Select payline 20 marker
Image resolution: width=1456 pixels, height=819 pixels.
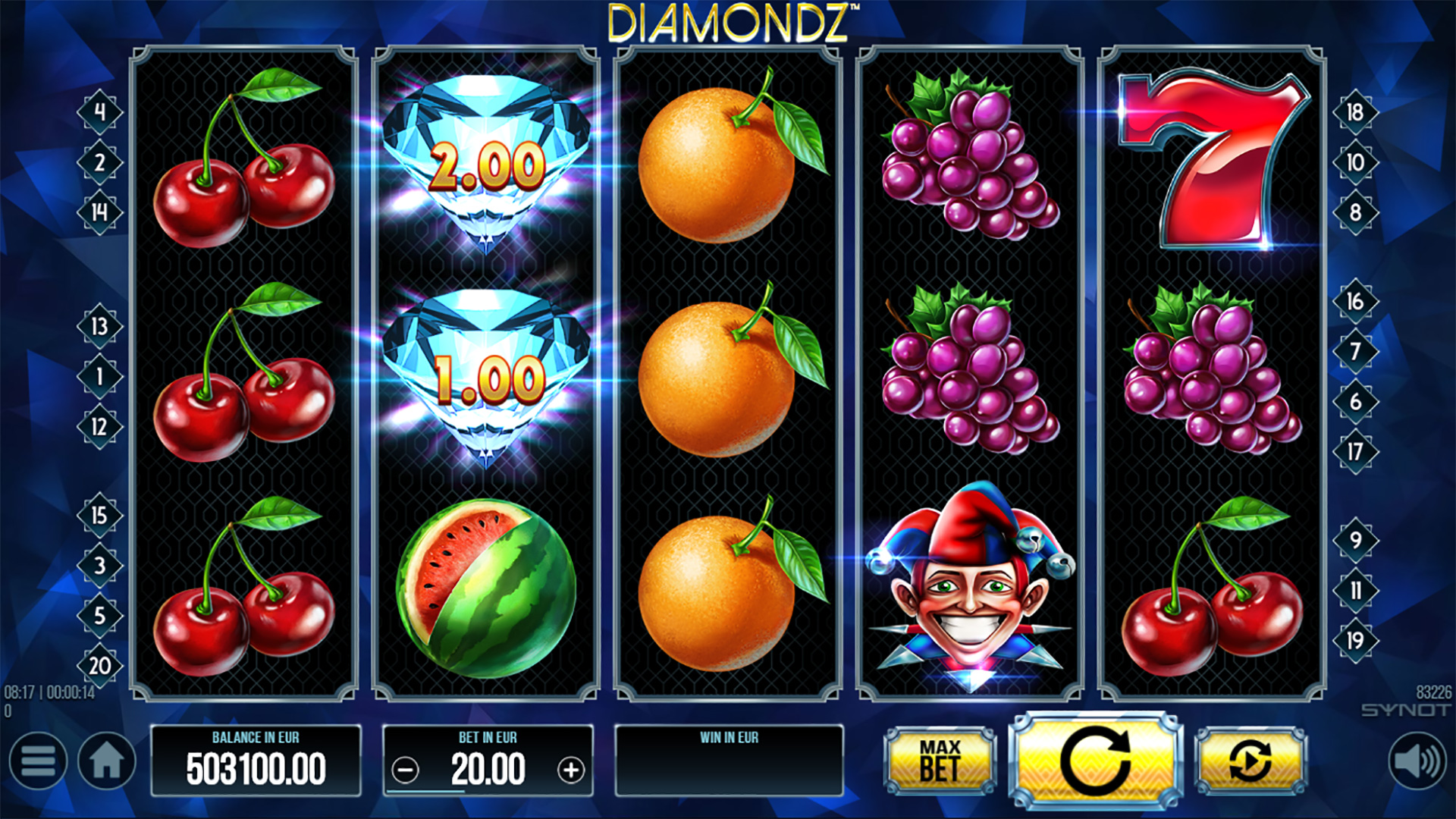(x=99, y=666)
